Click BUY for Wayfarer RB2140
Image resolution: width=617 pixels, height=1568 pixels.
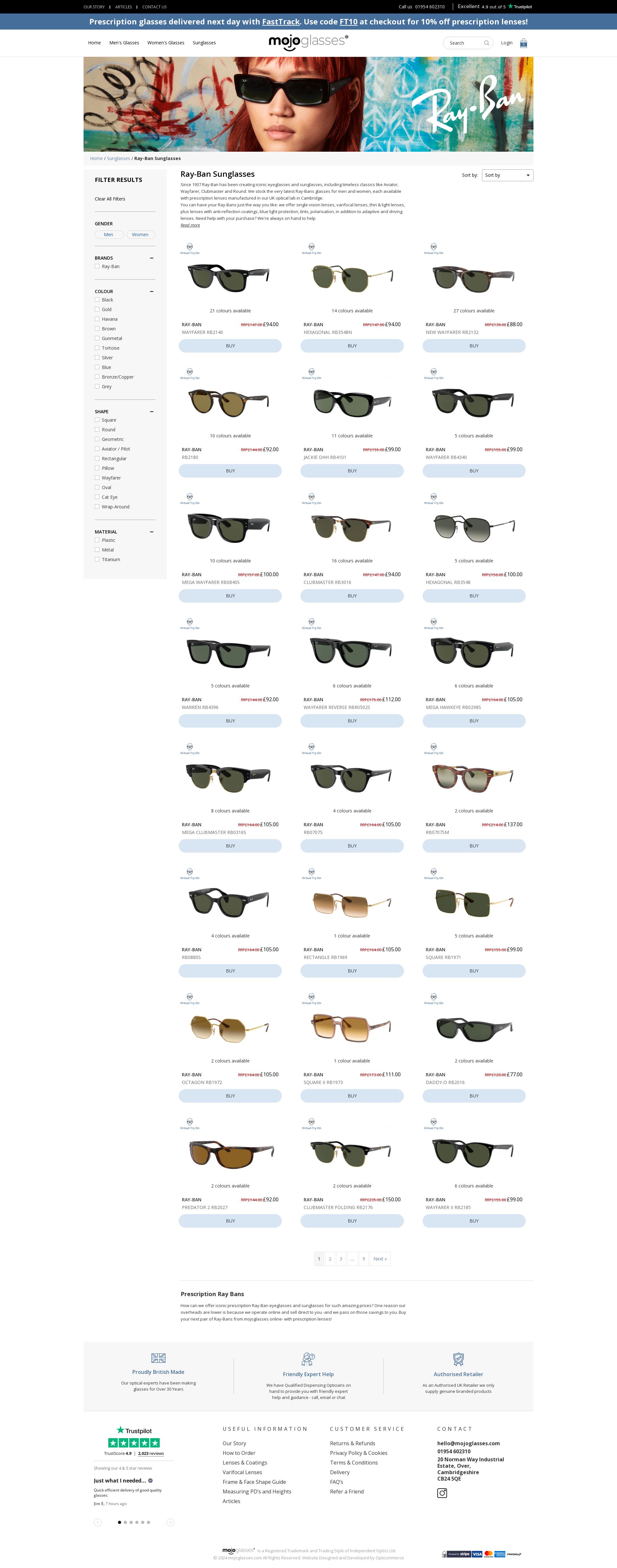click(230, 346)
